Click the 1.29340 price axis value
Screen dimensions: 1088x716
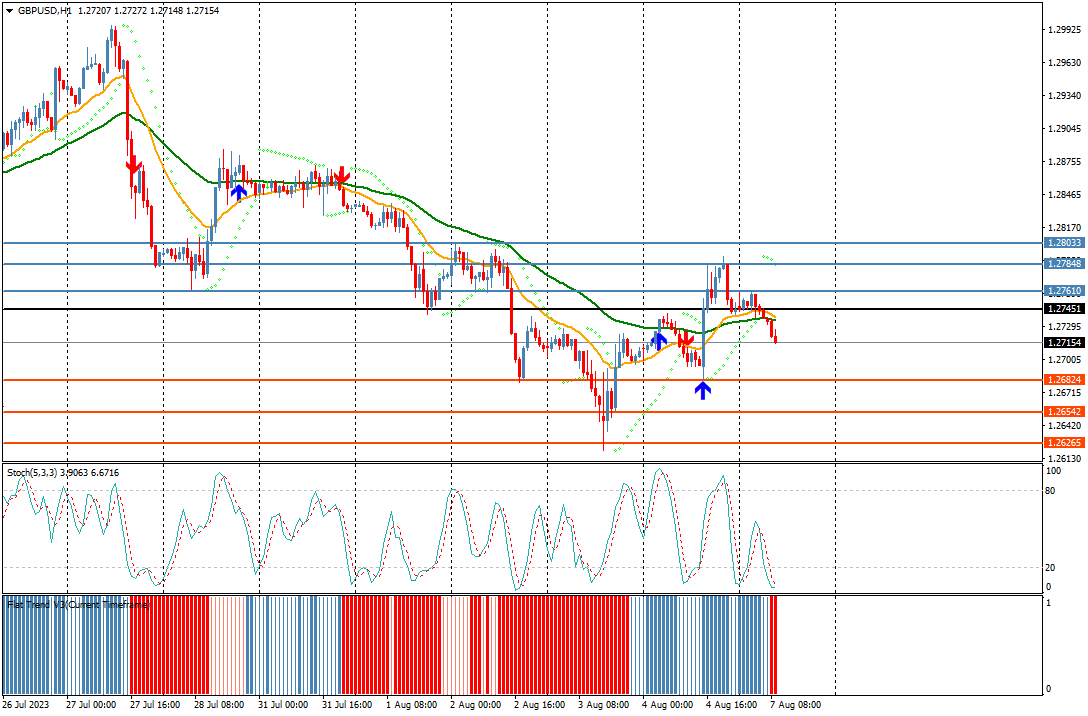pos(1064,96)
